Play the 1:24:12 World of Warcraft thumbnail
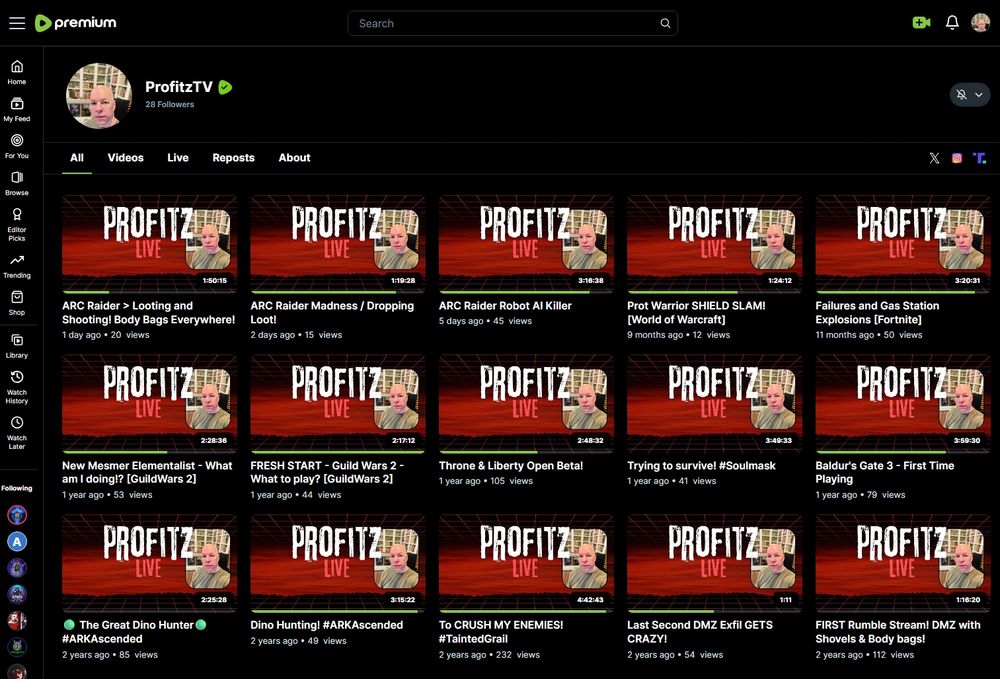This screenshot has width=1000, height=679. (x=714, y=244)
